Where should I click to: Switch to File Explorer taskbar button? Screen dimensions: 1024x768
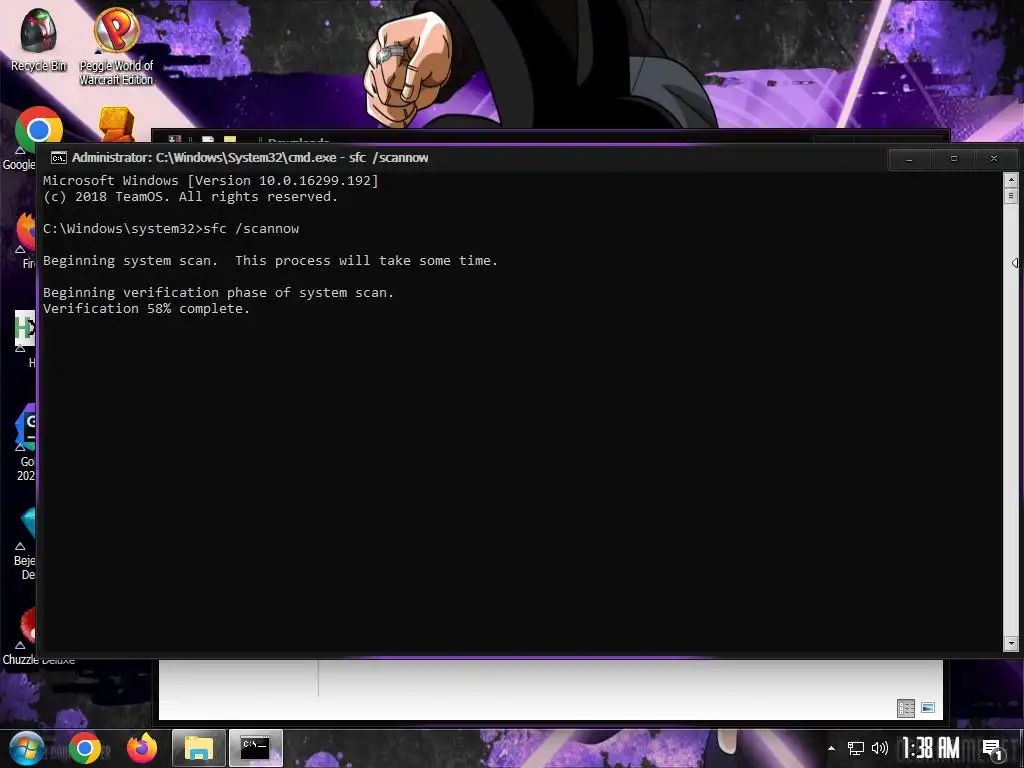(199, 748)
